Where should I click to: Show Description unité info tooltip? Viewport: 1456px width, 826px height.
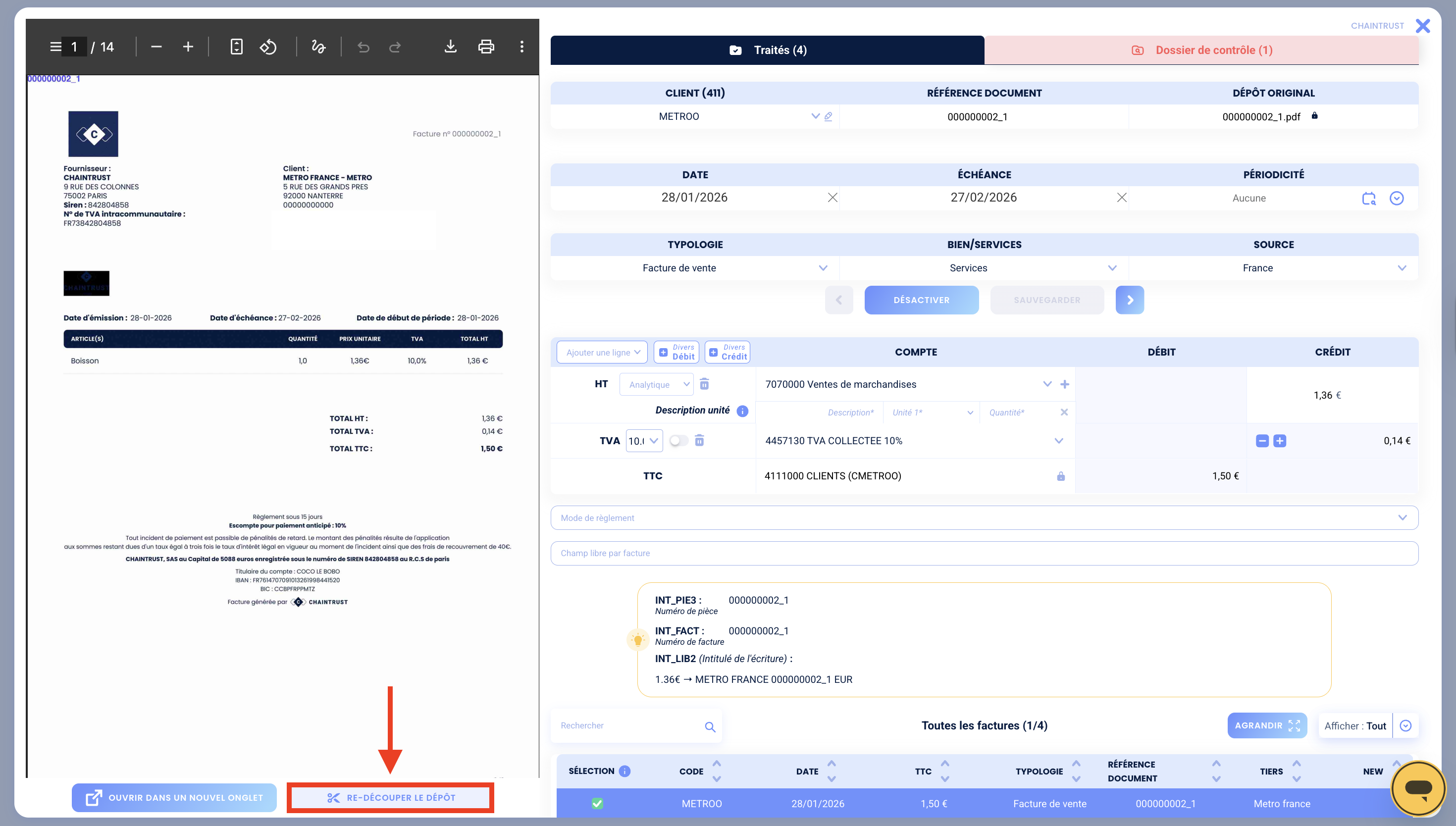[742, 411]
